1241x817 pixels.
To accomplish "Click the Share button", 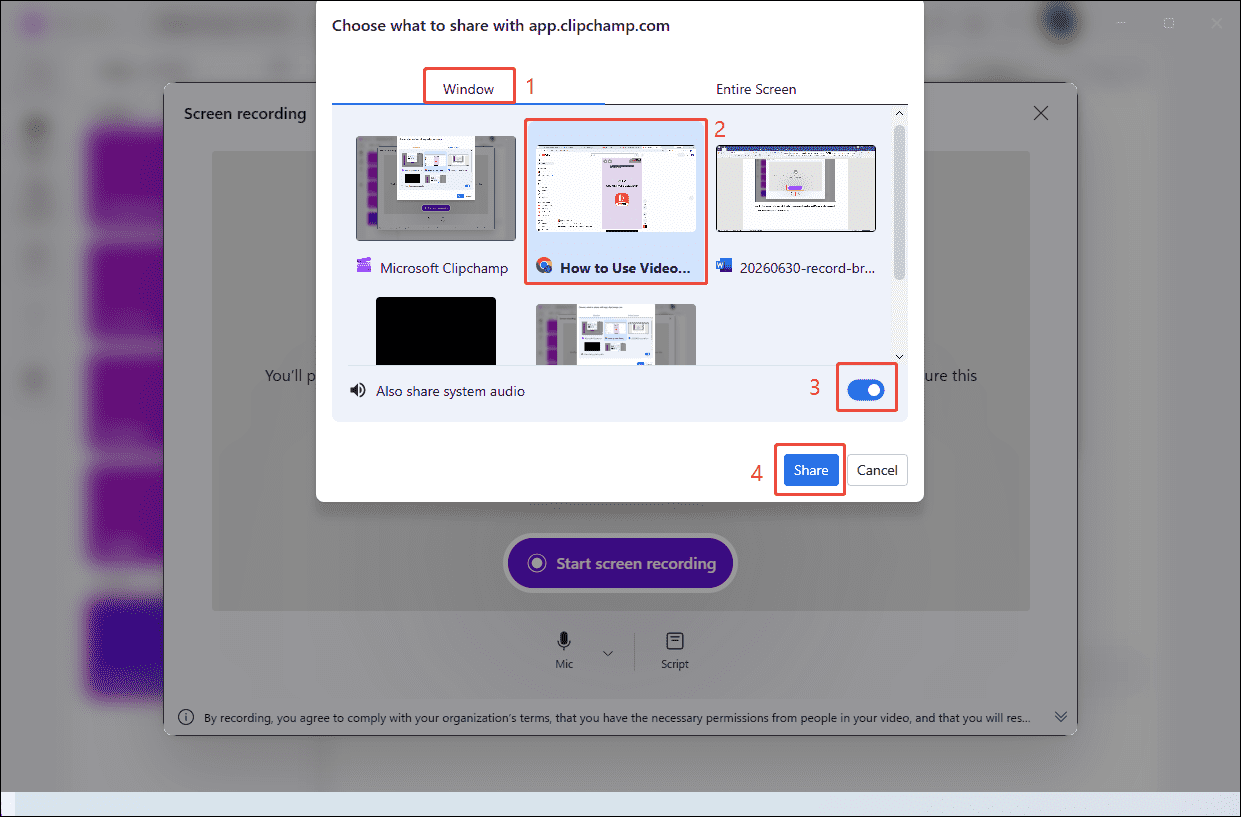I will tap(811, 470).
